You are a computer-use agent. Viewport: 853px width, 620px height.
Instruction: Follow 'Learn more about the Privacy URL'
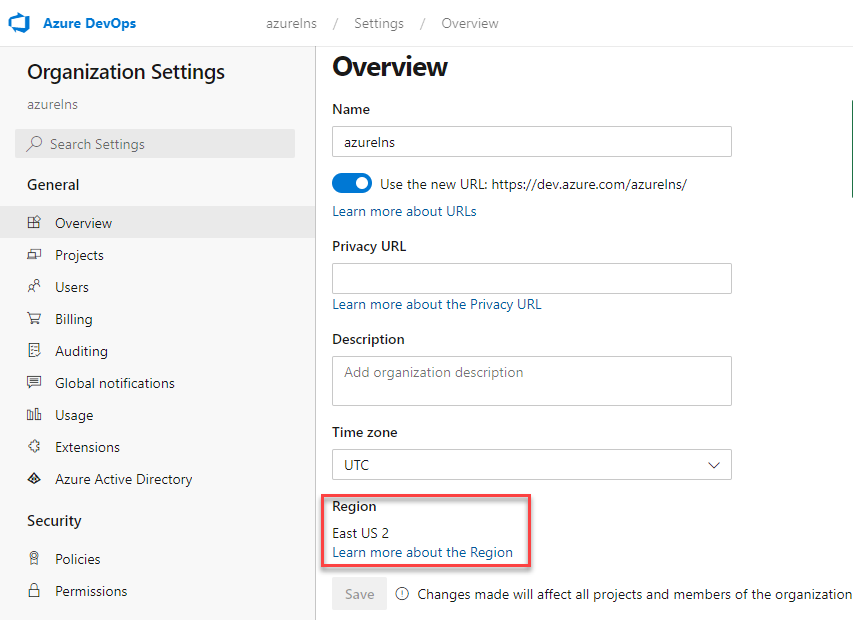click(x=436, y=304)
